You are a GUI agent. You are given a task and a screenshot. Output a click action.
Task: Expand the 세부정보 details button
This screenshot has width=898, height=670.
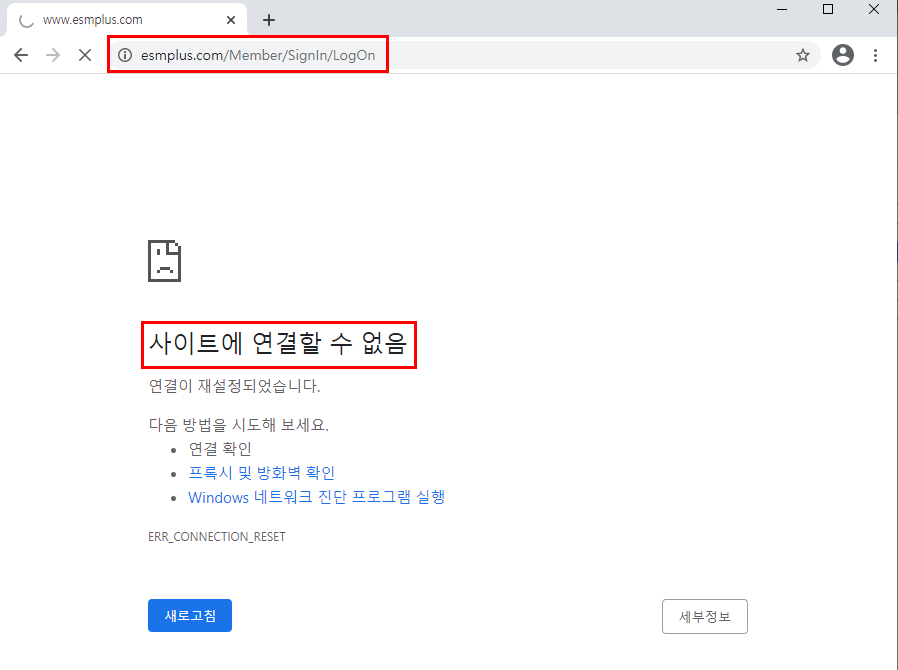tap(704, 617)
